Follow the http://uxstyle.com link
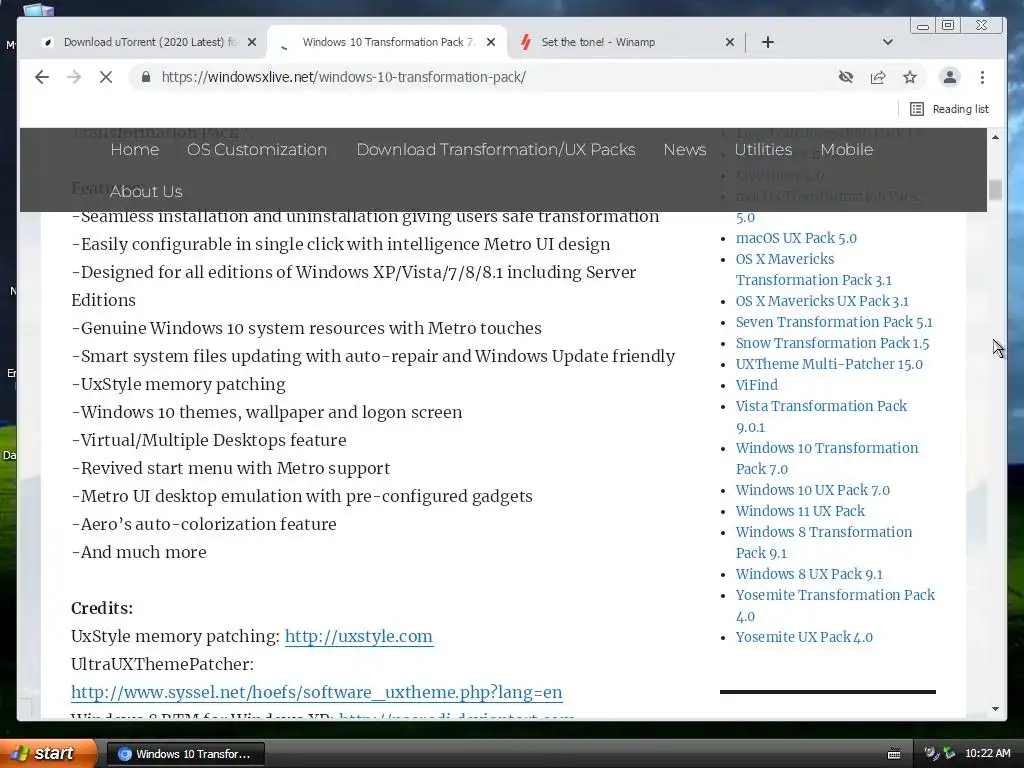1024x768 pixels. (x=359, y=636)
